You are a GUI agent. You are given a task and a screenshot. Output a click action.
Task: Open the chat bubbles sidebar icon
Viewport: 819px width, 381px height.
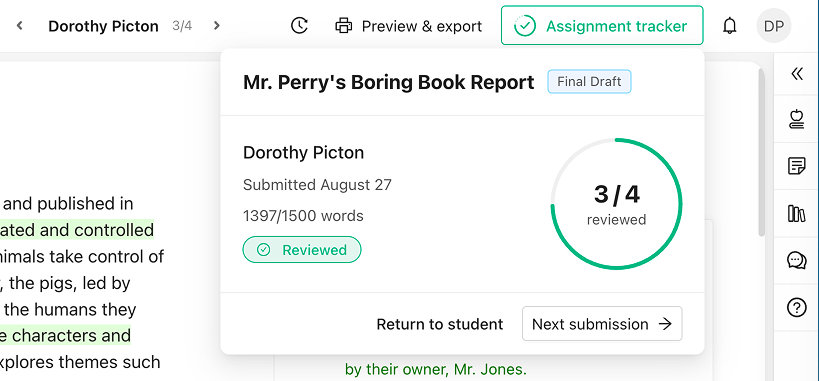point(797,260)
